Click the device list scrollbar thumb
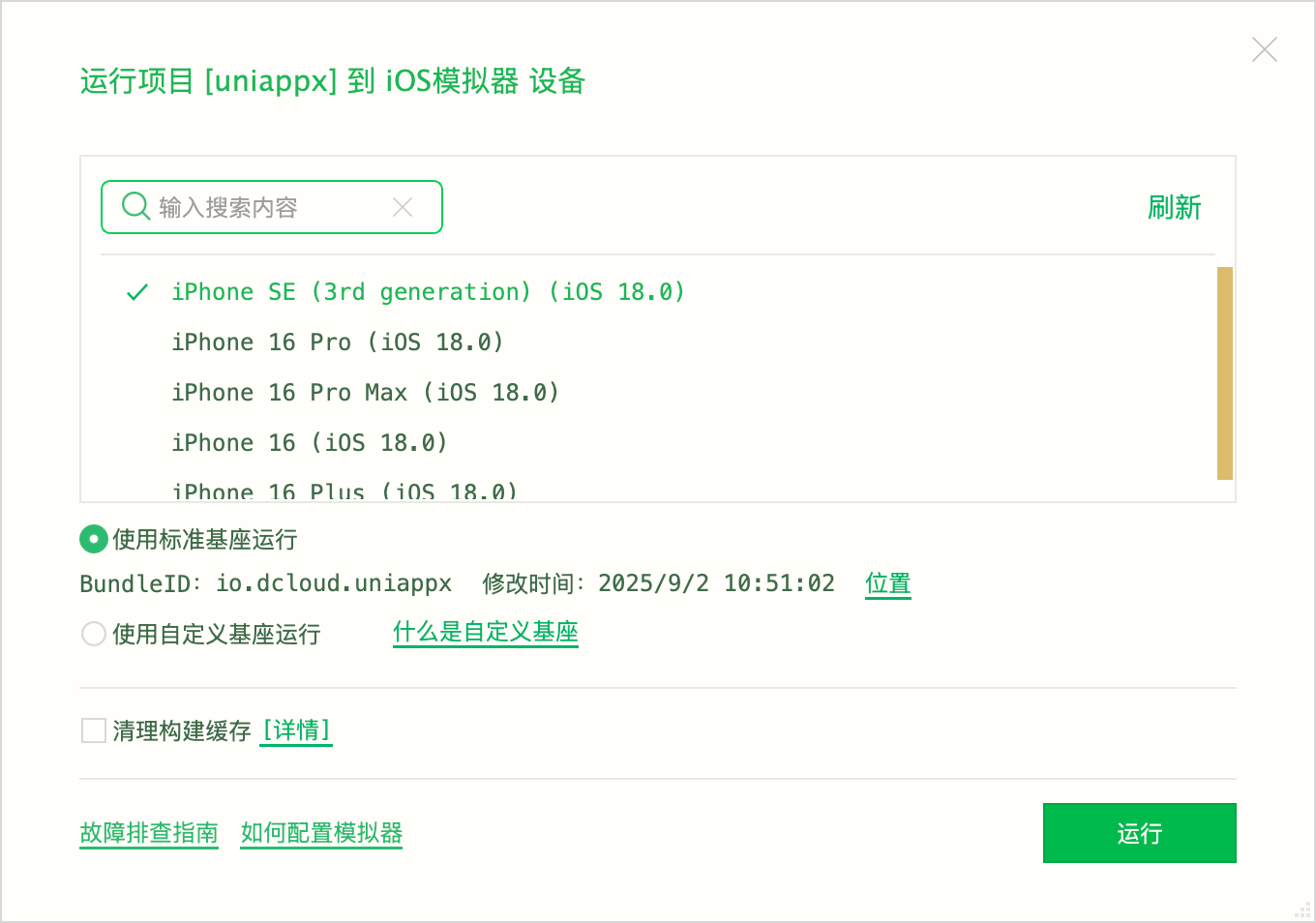The image size is (1316, 923). [x=1224, y=373]
